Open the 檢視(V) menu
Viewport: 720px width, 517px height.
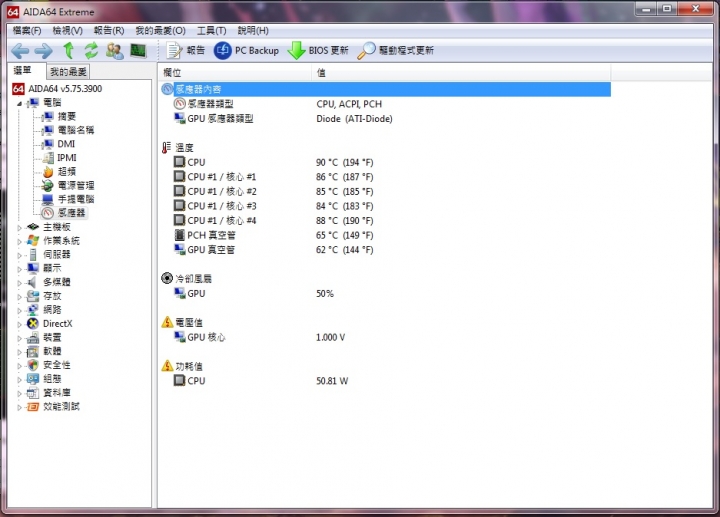click(x=68, y=31)
